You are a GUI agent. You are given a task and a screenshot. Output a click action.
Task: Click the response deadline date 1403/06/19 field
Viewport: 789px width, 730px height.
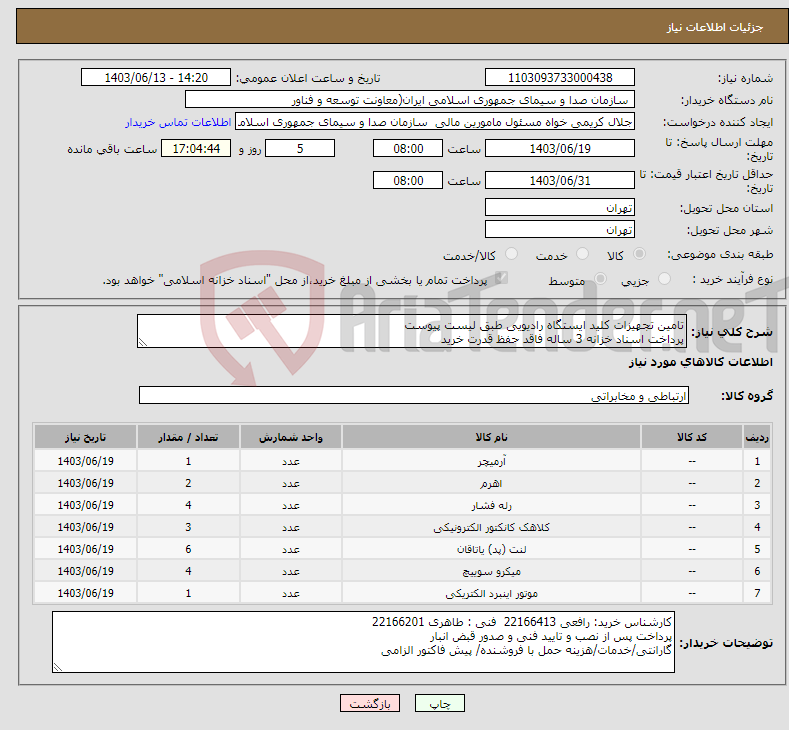click(x=560, y=148)
